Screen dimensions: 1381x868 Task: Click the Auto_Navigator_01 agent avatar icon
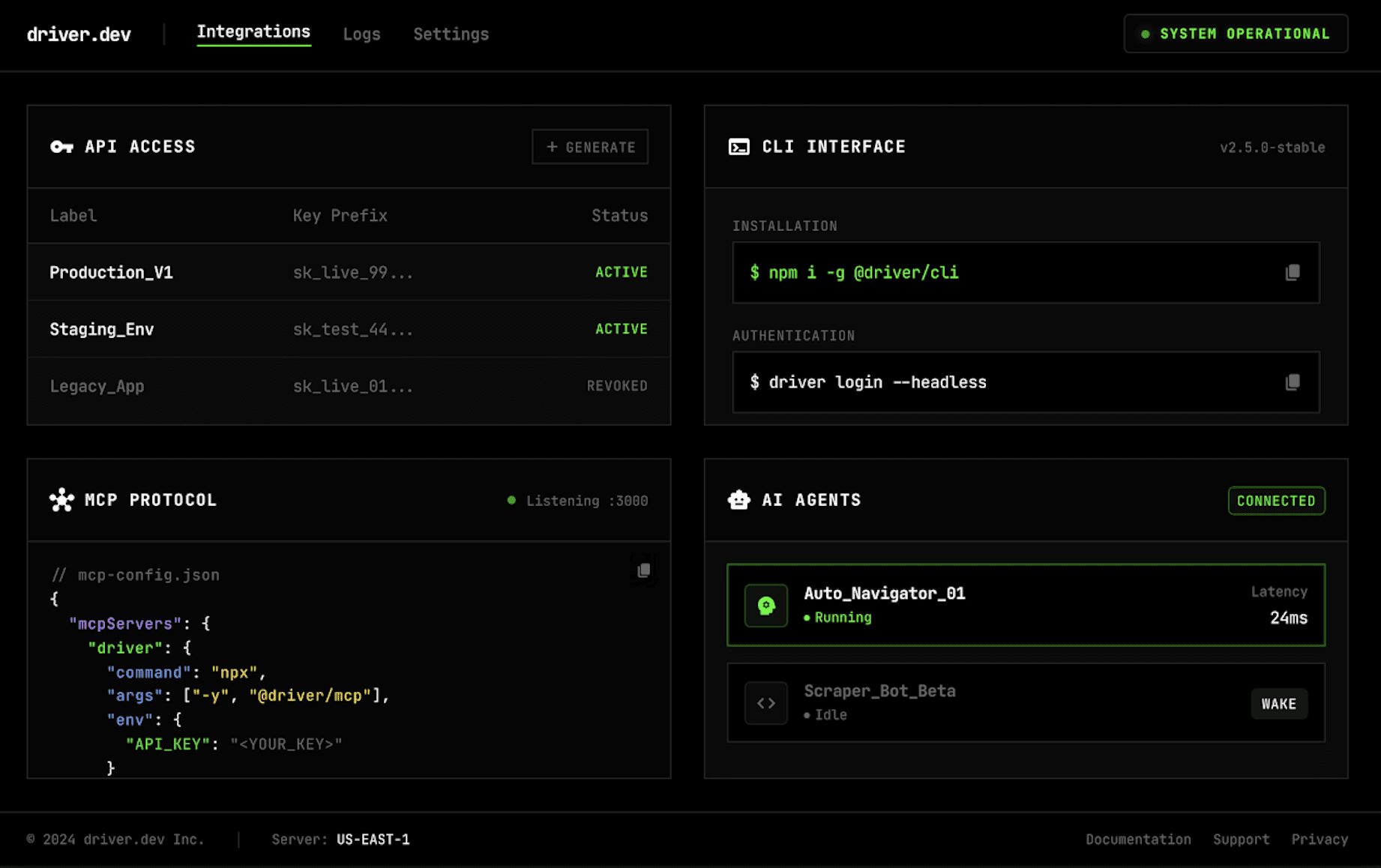point(765,606)
